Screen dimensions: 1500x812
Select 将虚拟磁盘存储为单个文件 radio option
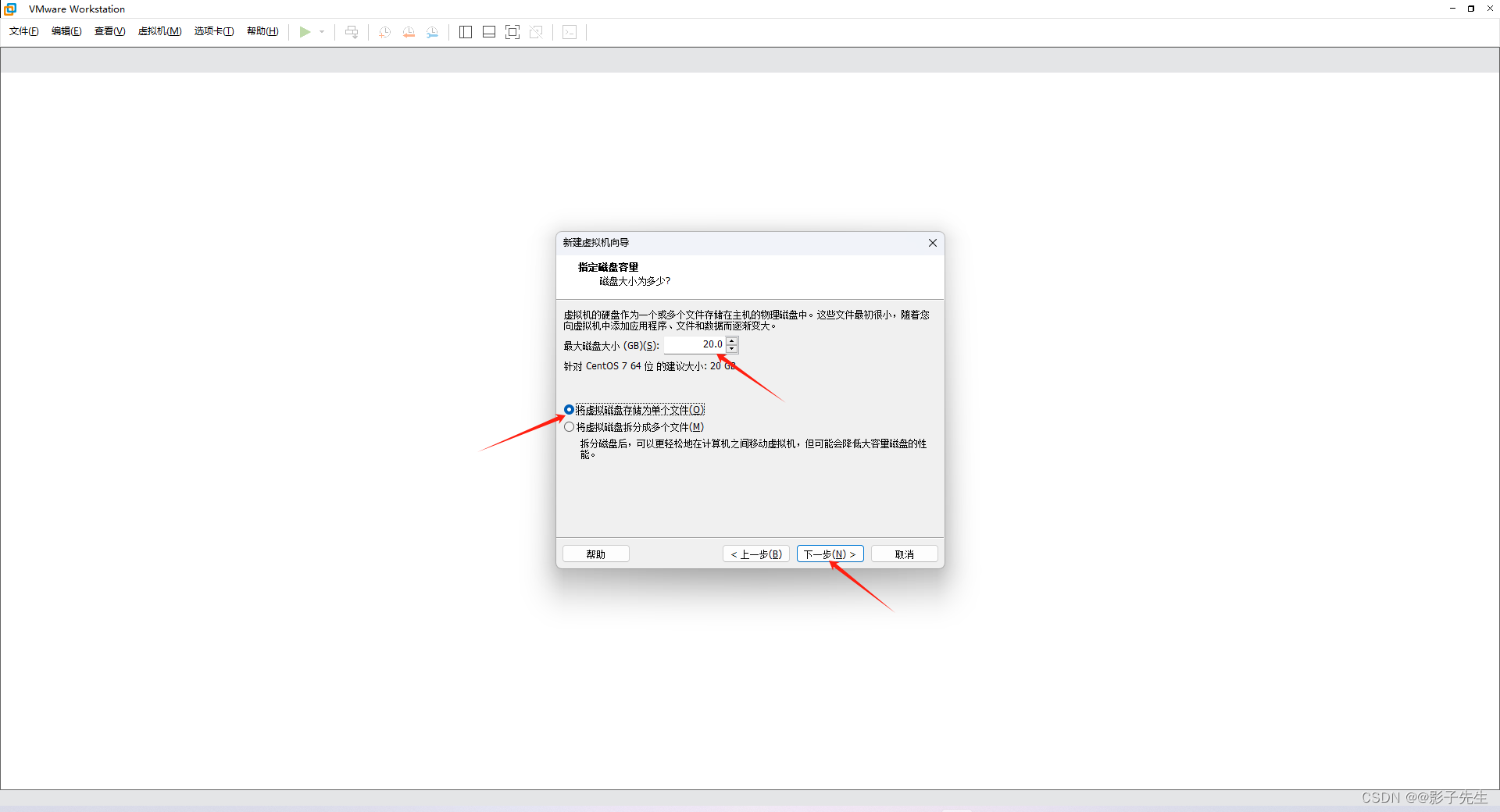tap(634, 410)
